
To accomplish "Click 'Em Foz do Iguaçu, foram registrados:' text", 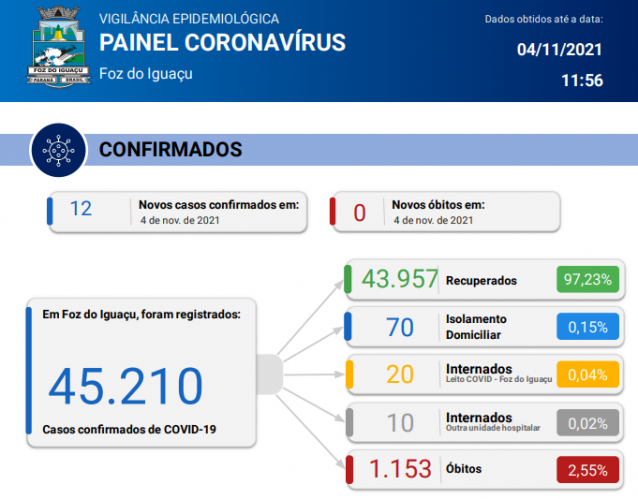I will coord(141,314).
